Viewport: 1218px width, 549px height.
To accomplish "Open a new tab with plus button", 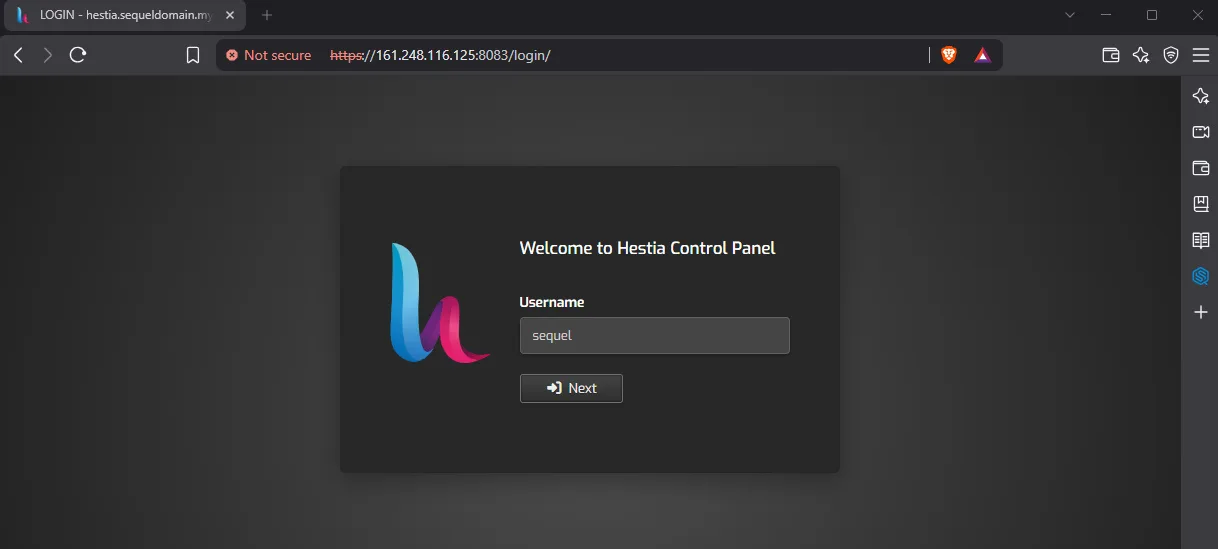I will [267, 15].
